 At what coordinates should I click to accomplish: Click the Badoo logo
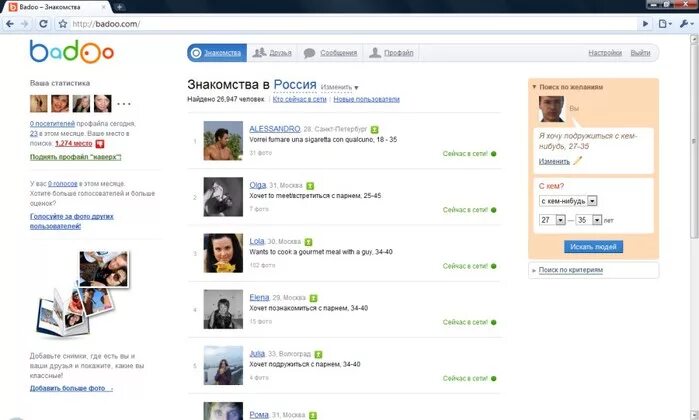coord(72,51)
